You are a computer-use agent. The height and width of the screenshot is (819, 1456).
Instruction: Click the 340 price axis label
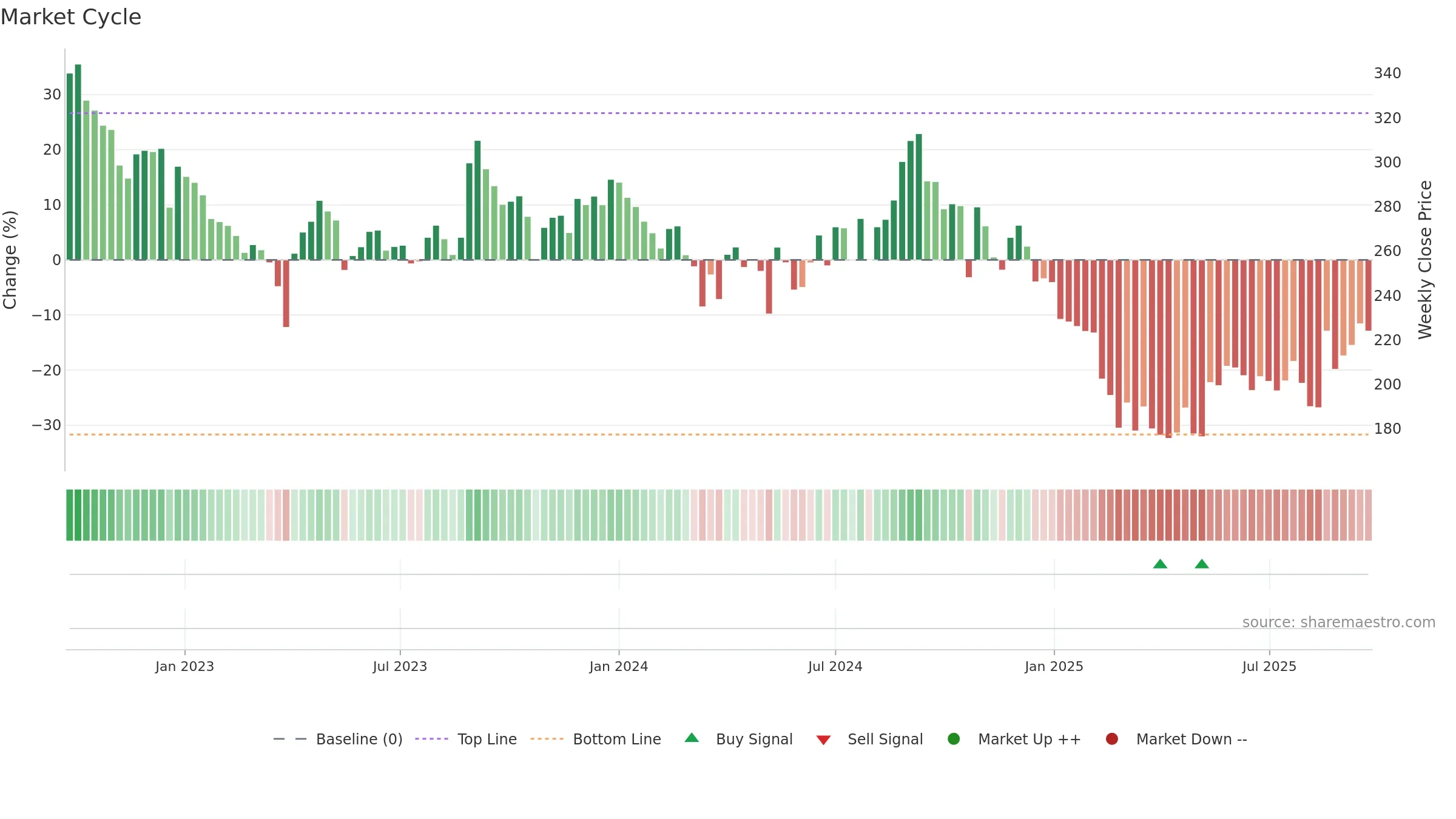click(x=1387, y=73)
